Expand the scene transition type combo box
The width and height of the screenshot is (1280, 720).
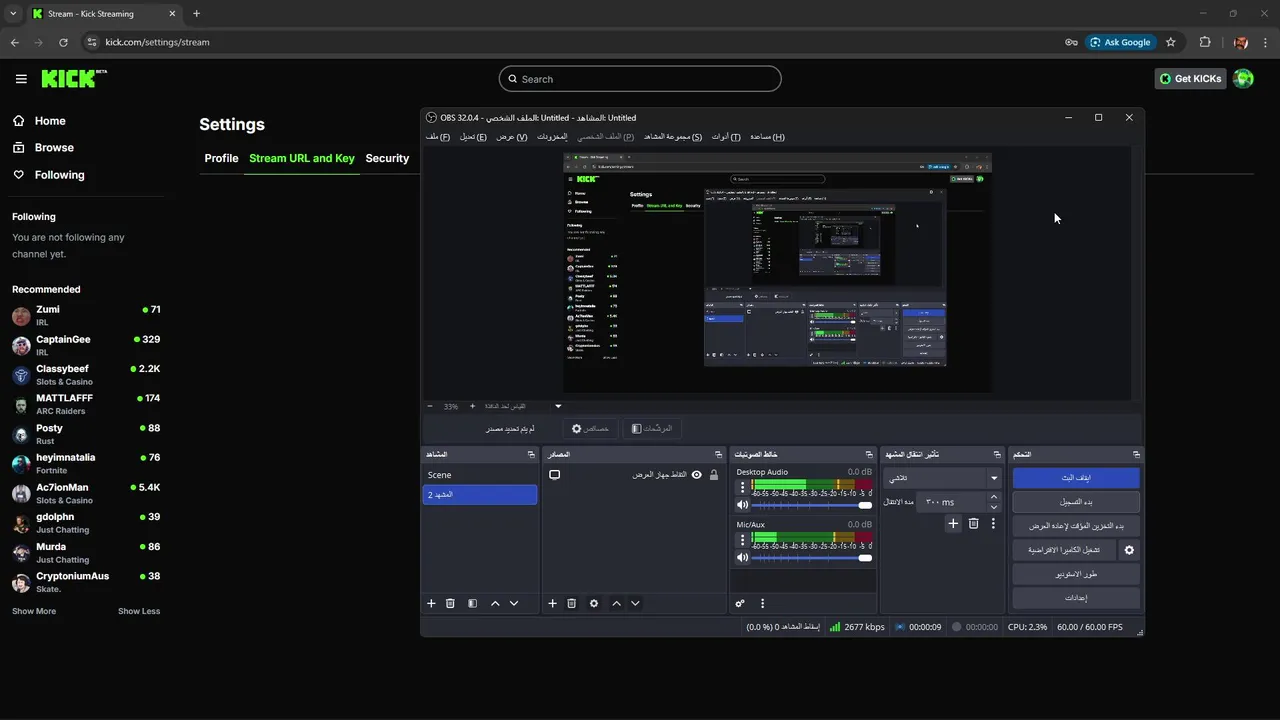(943, 478)
